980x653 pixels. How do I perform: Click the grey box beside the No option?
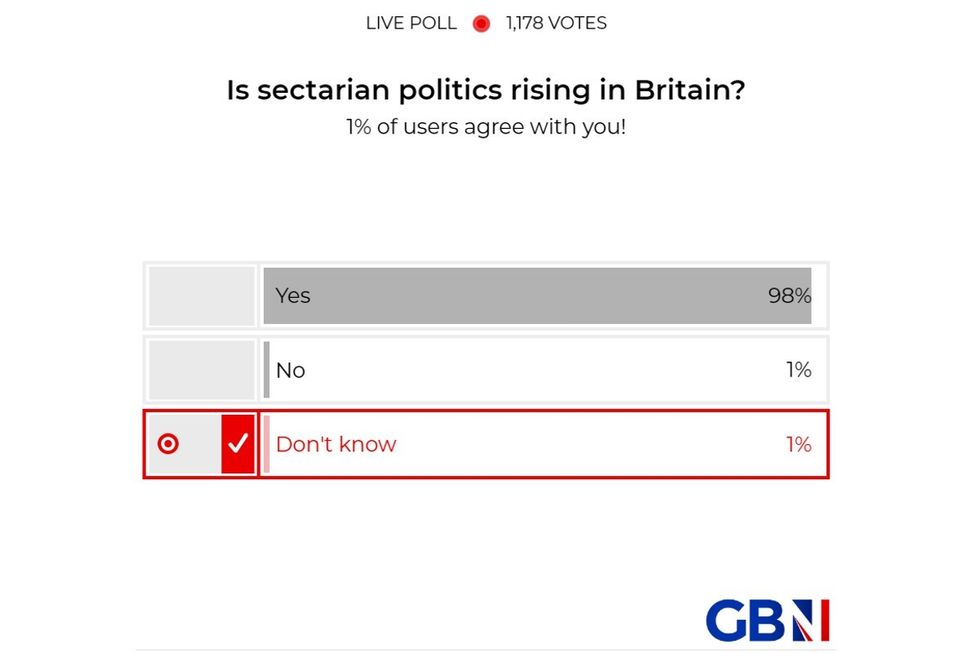tap(200, 369)
